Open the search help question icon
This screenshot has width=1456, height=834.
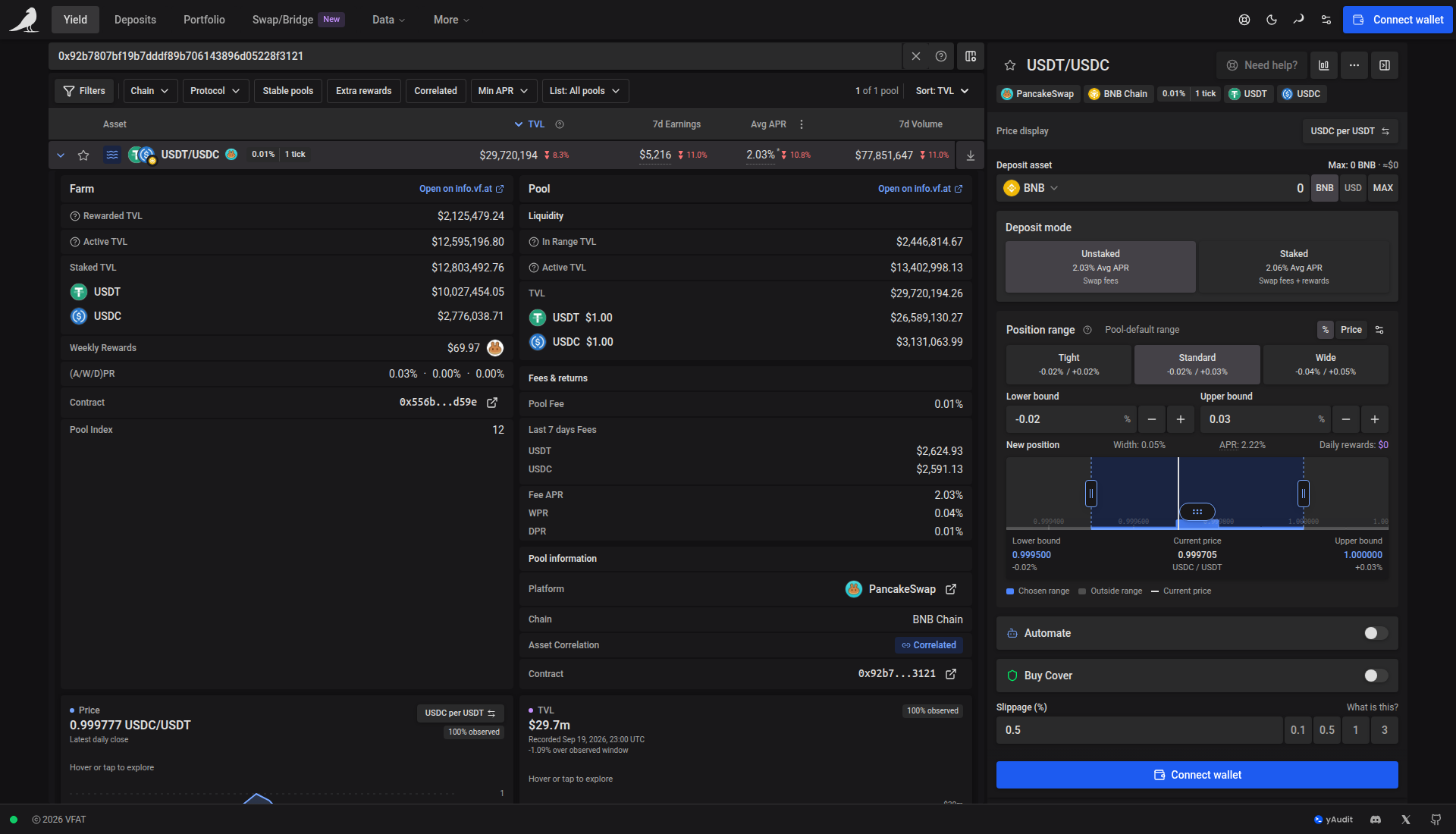(x=941, y=56)
